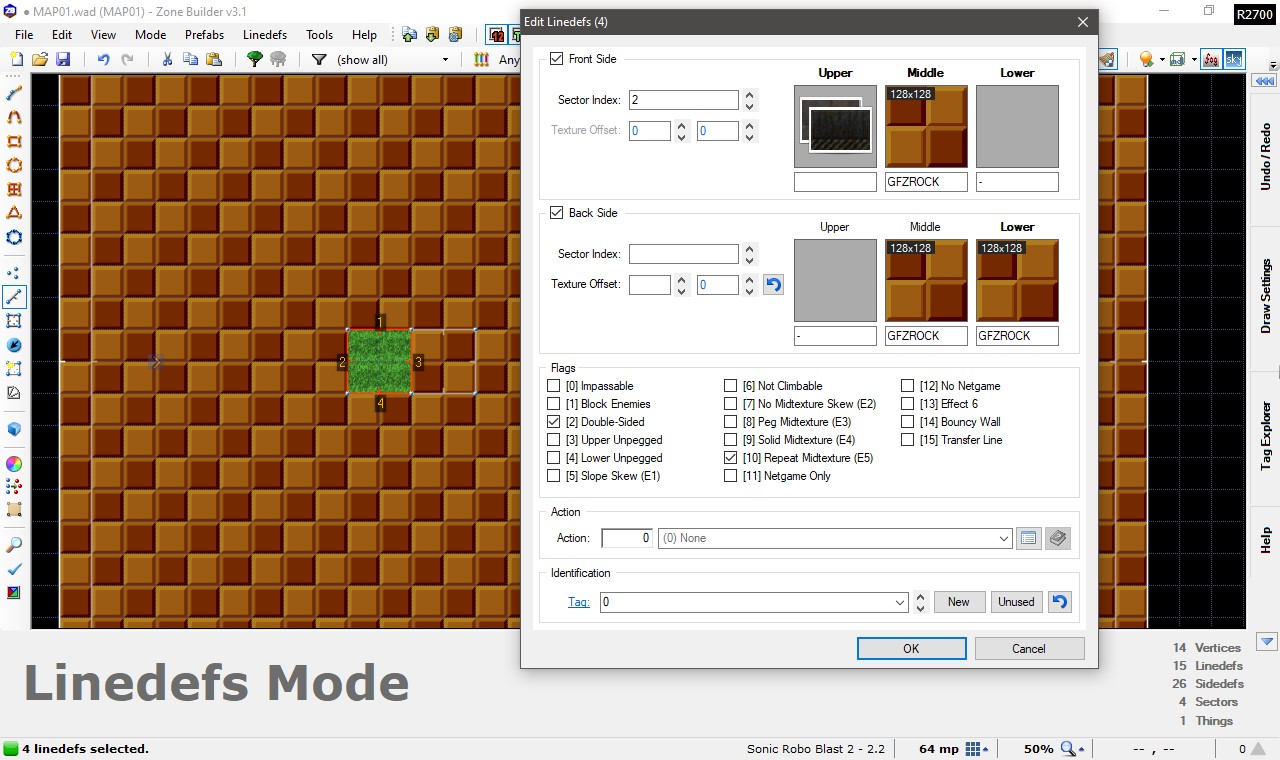Enable the Impassable flag

click(555, 386)
